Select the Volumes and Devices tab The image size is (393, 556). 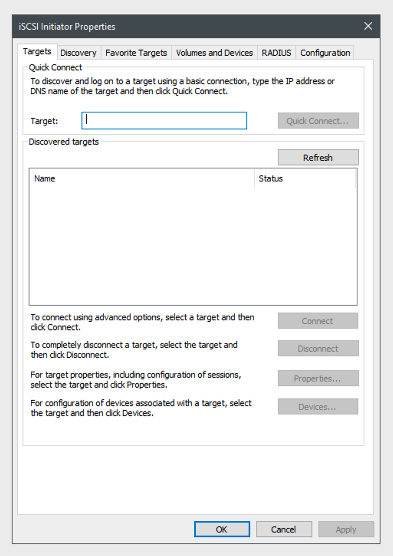pyautogui.click(x=214, y=53)
